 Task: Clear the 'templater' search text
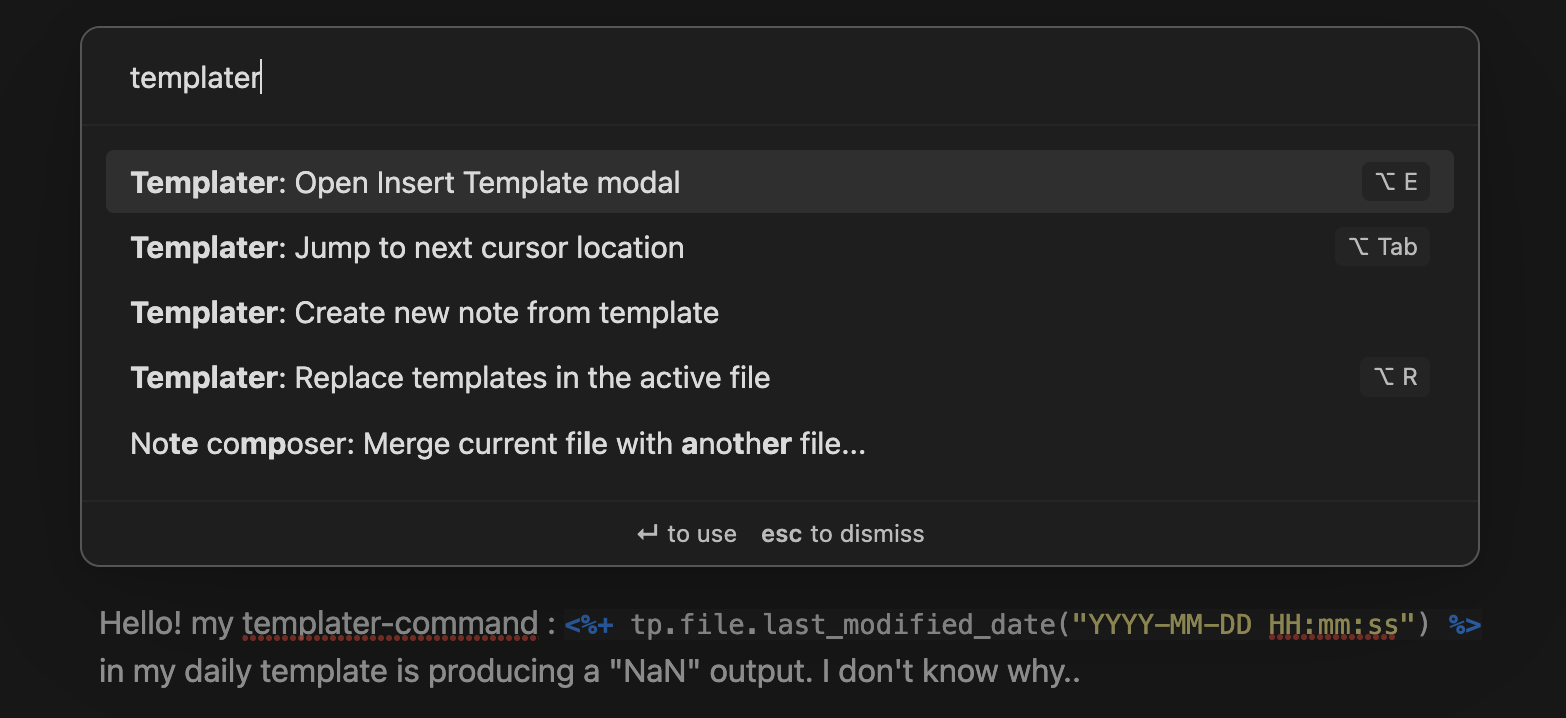point(195,77)
